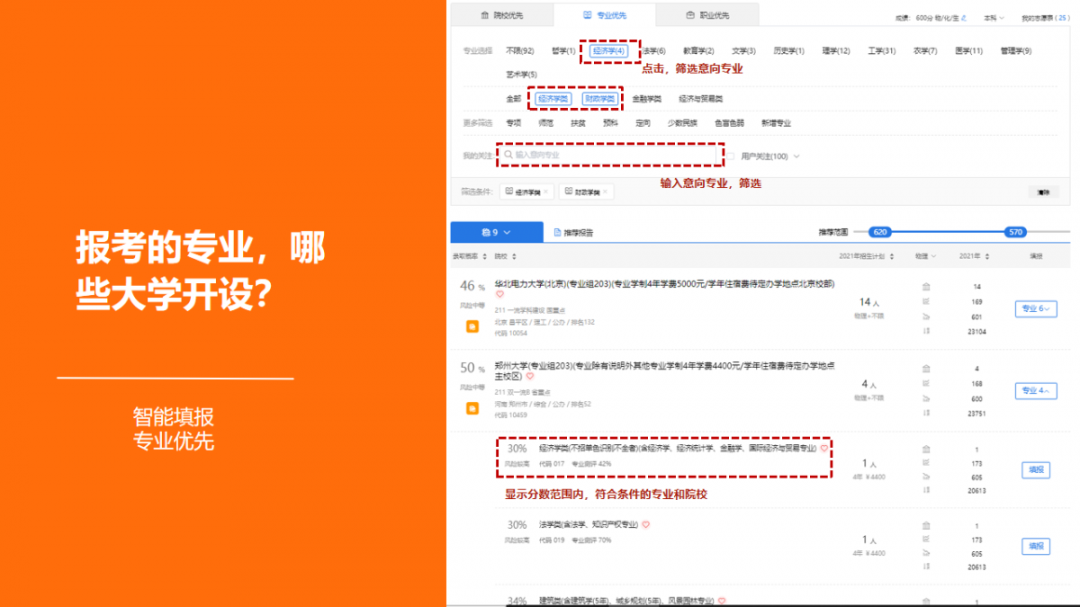The image size is (1080, 607).
Task: Click the magnifier icon in major search box
Action: pyautogui.click(x=508, y=155)
